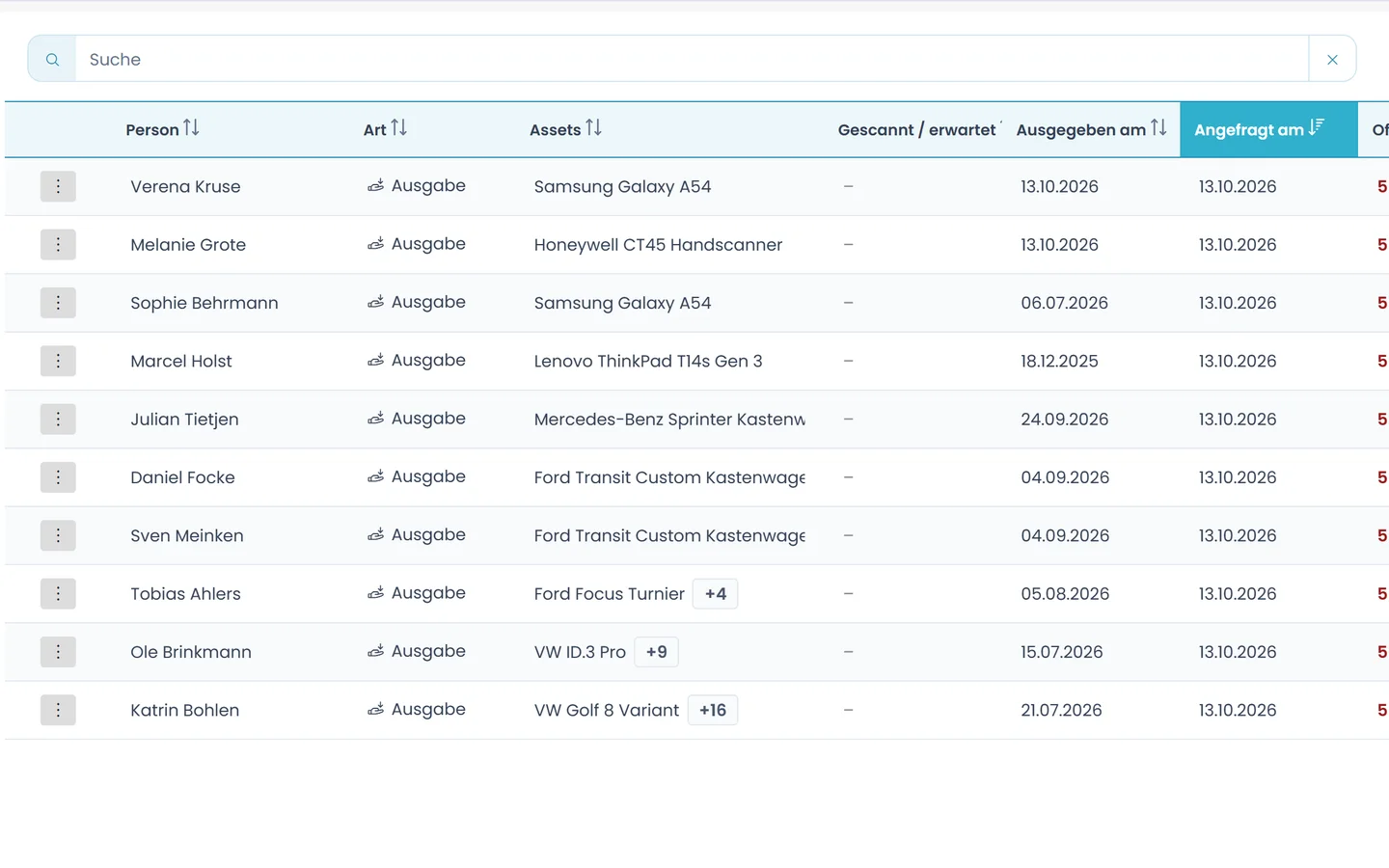Clear the search field with X

coord(1332,59)
